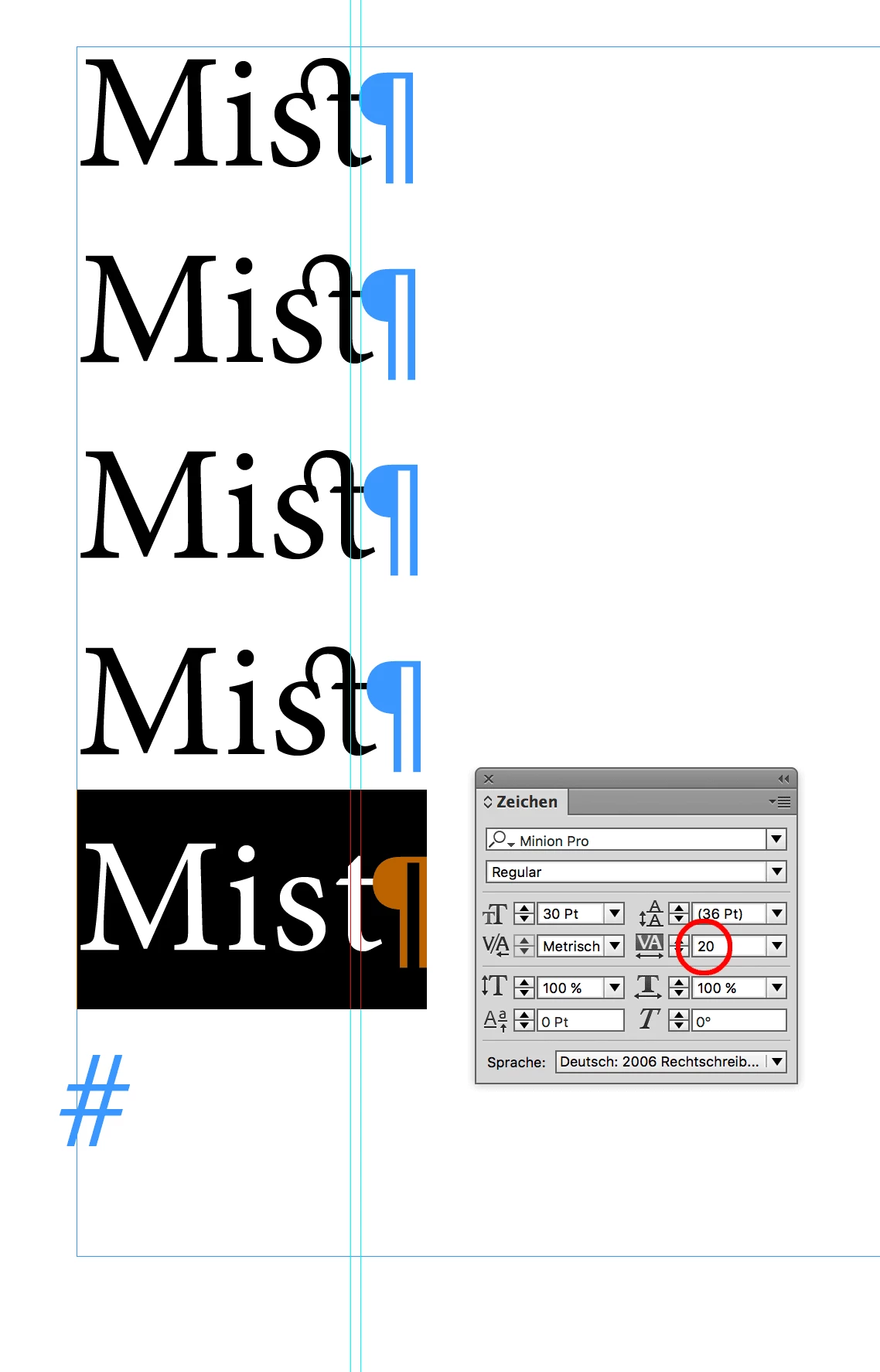Click the leading icon
The image size is (880, 1372).
pyautogui.click(x=650, y=913)
